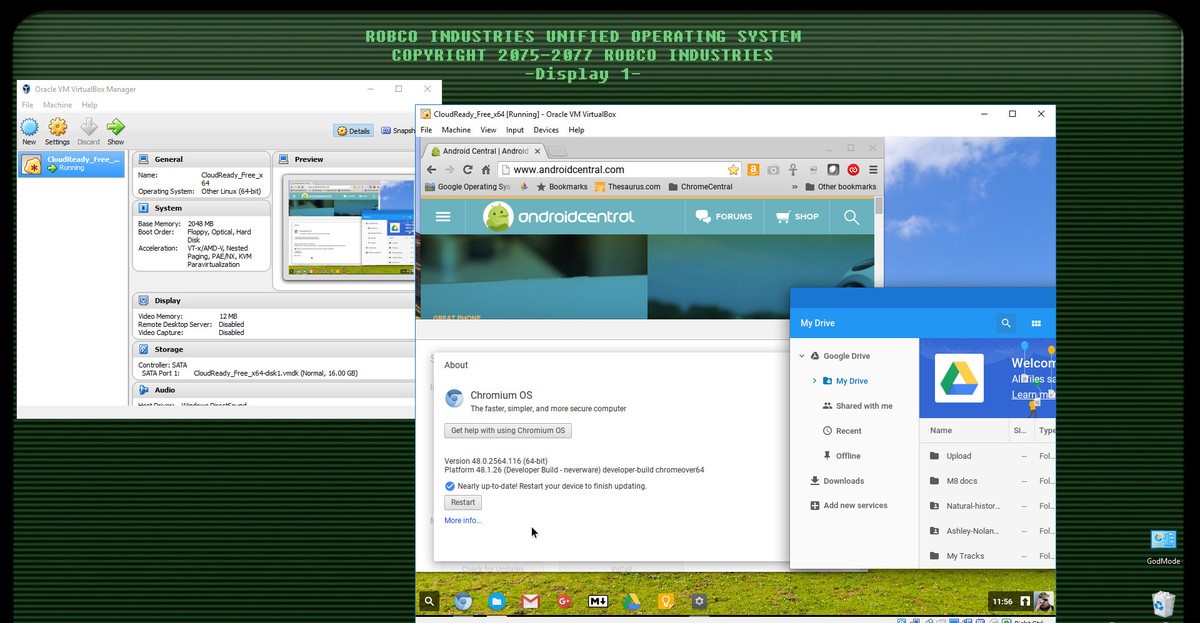This screenshot has height=623, width=1200.
Task: Expand the My Drive tree node
Action: (x=815, y=381)
